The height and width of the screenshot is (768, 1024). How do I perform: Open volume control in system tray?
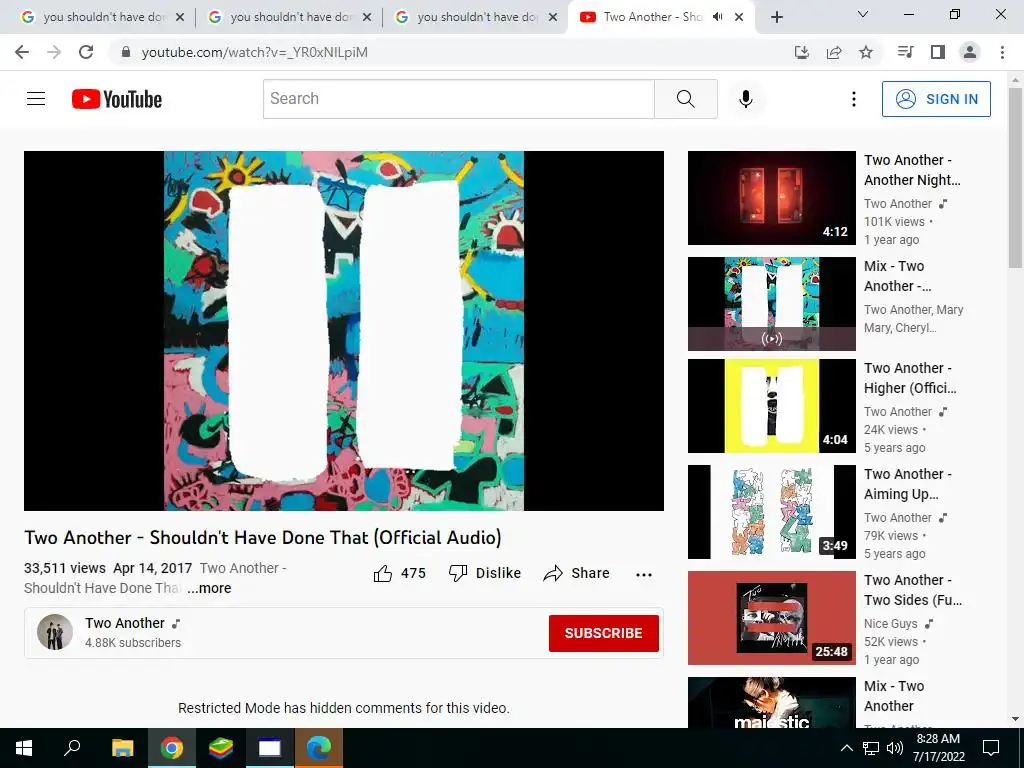click(895, 748)
